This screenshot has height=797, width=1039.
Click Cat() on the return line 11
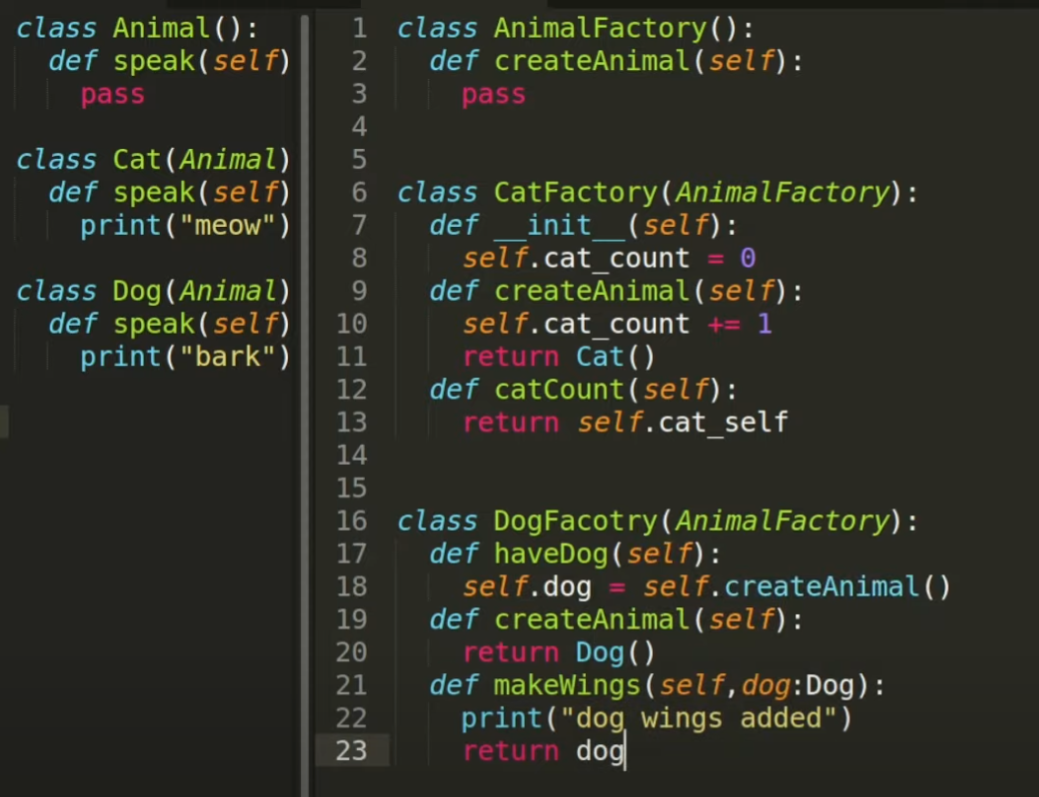coord(616,357)
